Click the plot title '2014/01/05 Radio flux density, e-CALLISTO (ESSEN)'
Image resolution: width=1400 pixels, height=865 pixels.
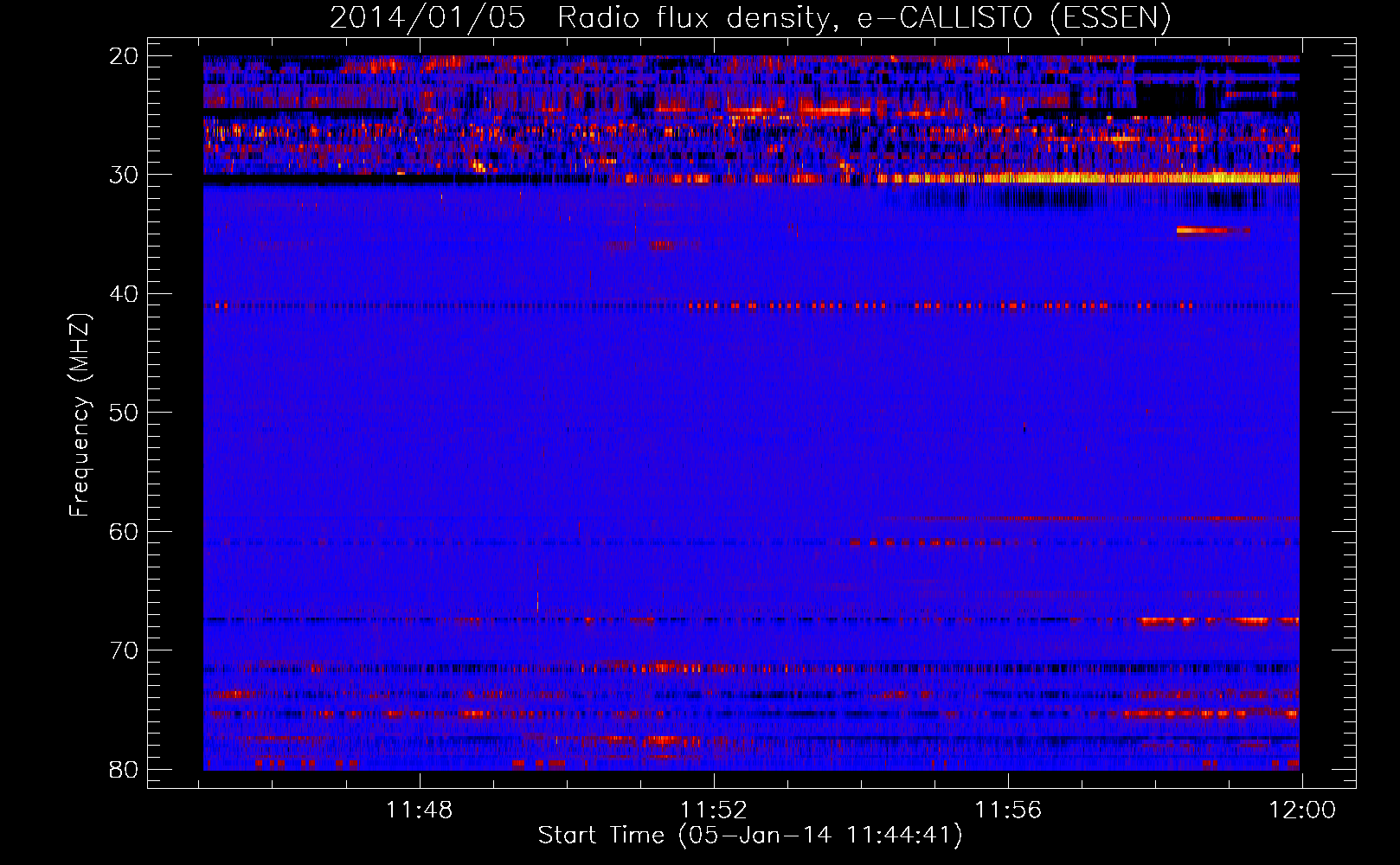click(750, 17)
